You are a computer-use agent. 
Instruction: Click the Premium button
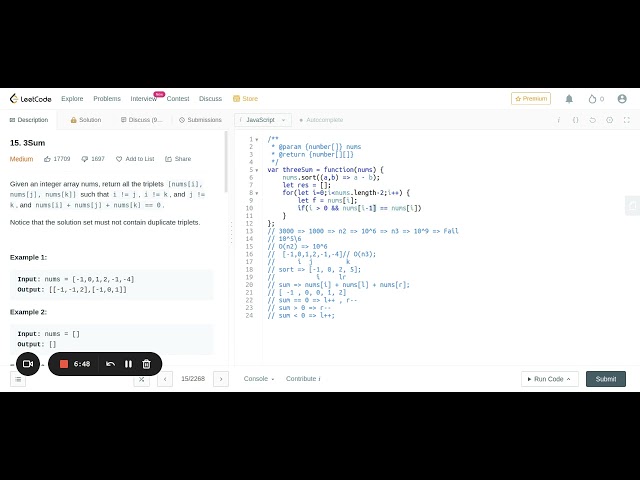click(x=531, y=99)
